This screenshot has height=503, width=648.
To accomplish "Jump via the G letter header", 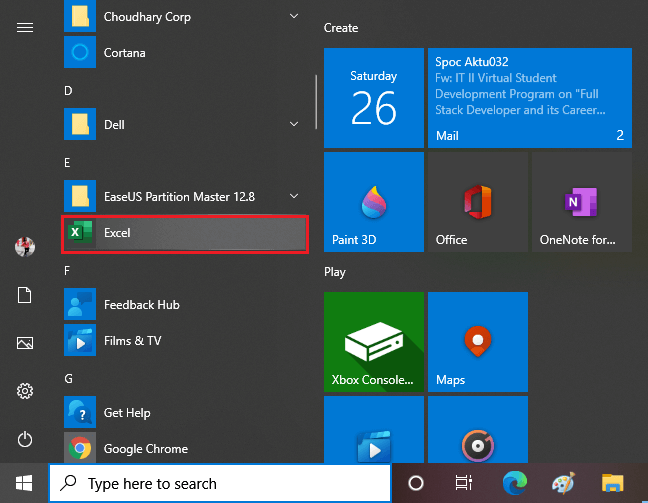I will pos(69,378).
